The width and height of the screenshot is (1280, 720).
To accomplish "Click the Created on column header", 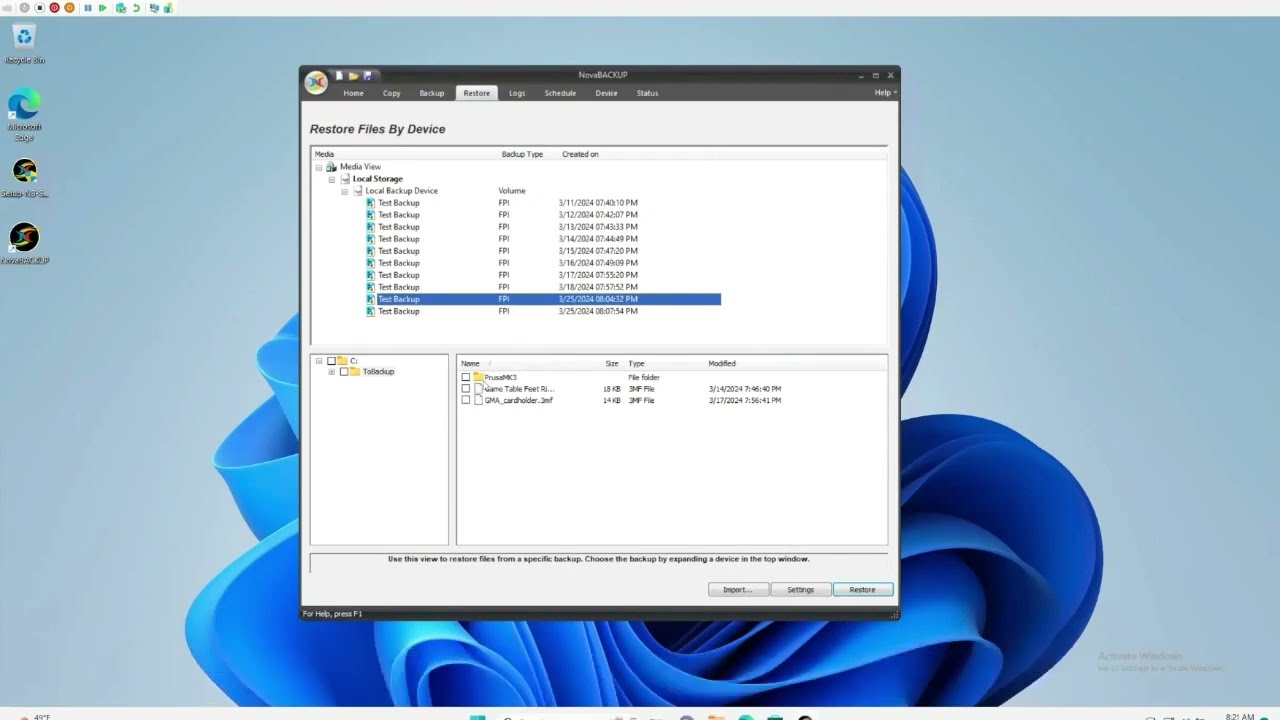I will click(x=580, y=154).
